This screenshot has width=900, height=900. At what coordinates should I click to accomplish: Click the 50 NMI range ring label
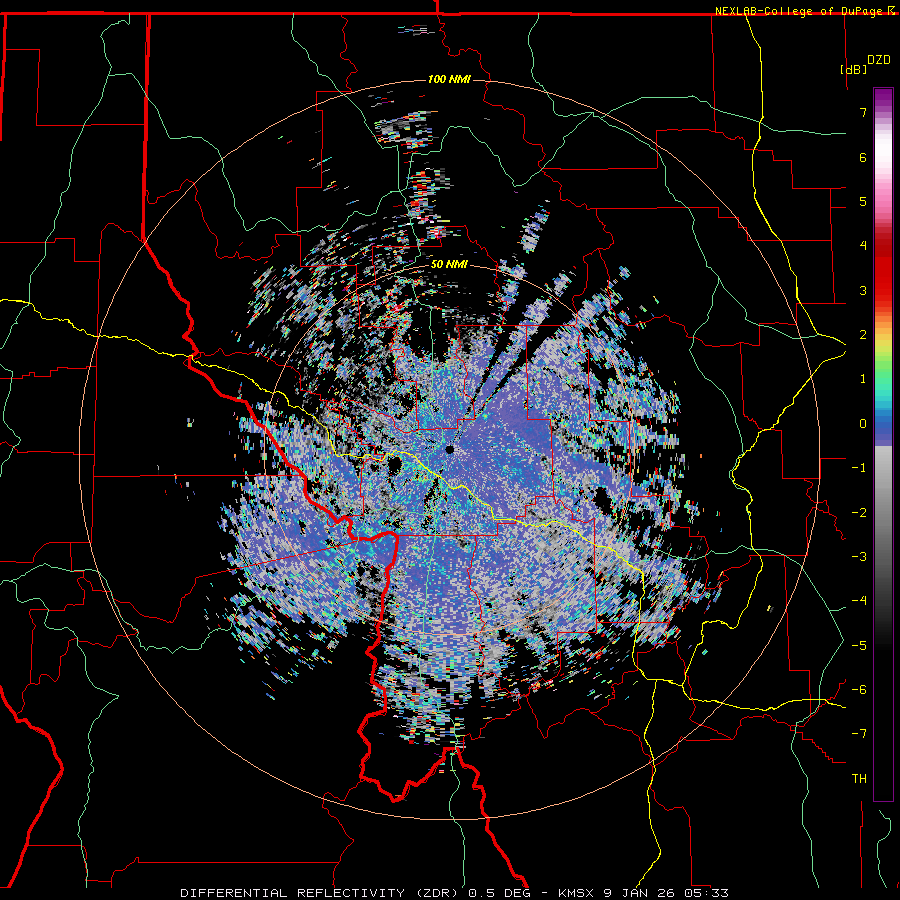[449, 265]
